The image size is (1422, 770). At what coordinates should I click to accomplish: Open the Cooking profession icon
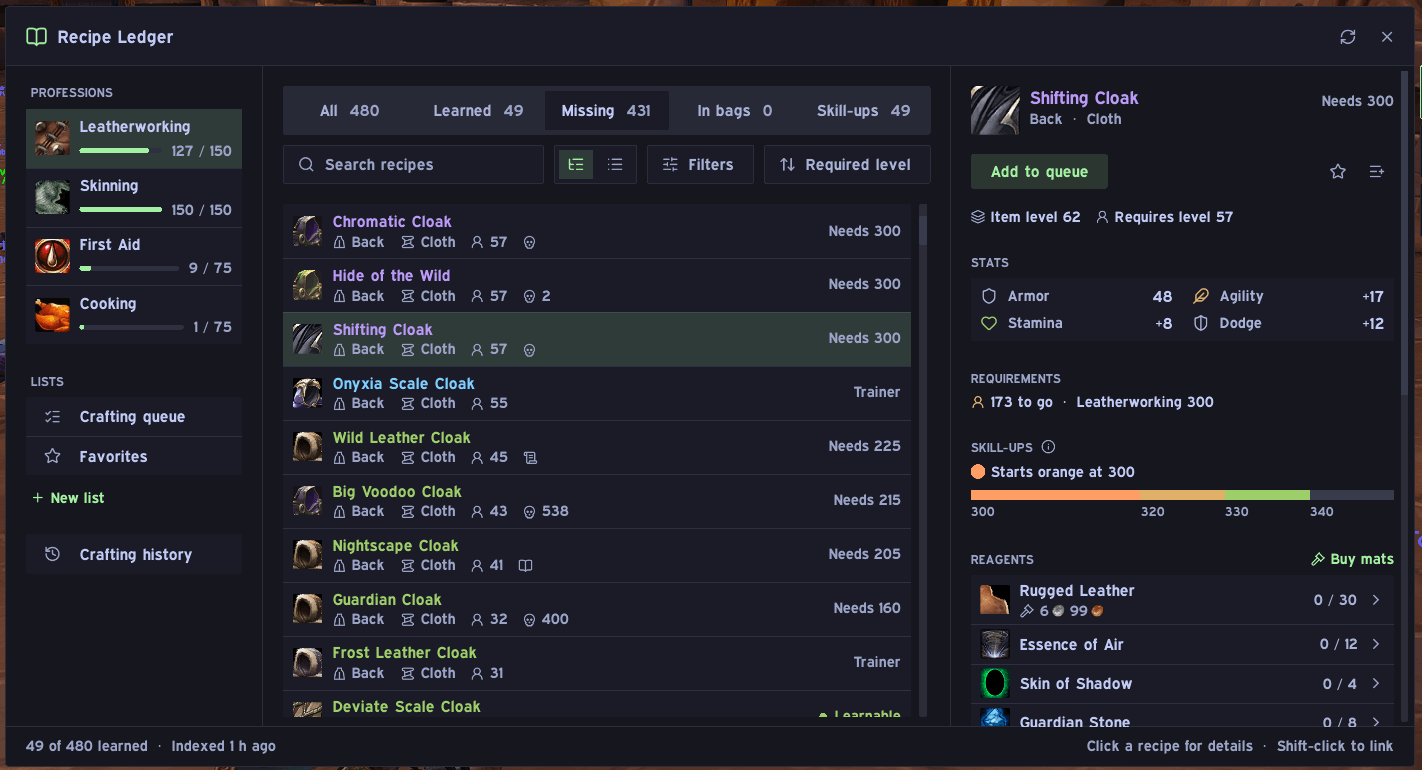(52, 315)
